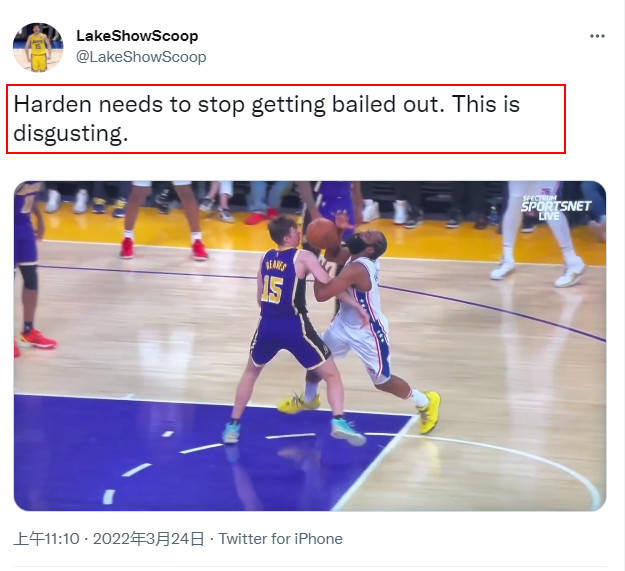This screenshot has height=571, width=625.
Task: Click the basketball in the photo
Action: point(321,234)
